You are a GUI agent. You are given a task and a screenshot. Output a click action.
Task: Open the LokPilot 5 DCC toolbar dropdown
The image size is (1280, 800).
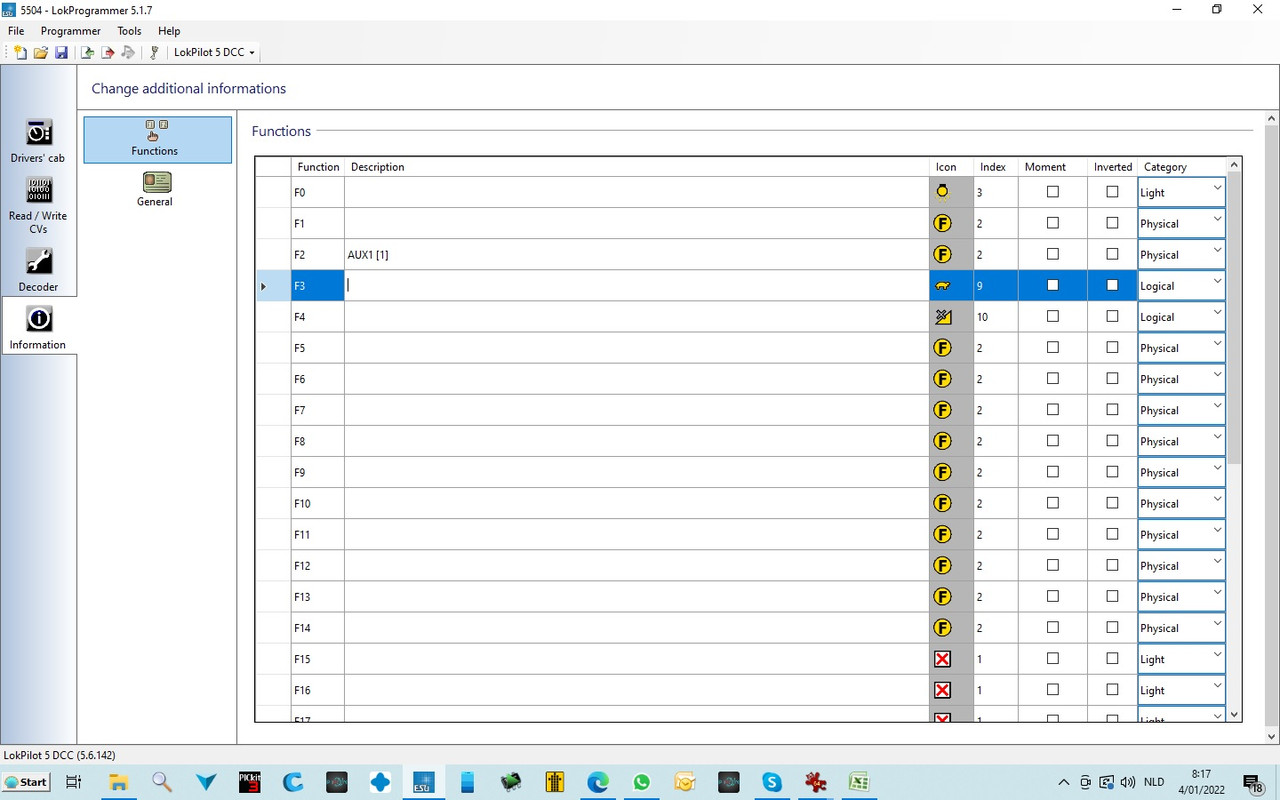pyautogui.click(x=214, y=52)
